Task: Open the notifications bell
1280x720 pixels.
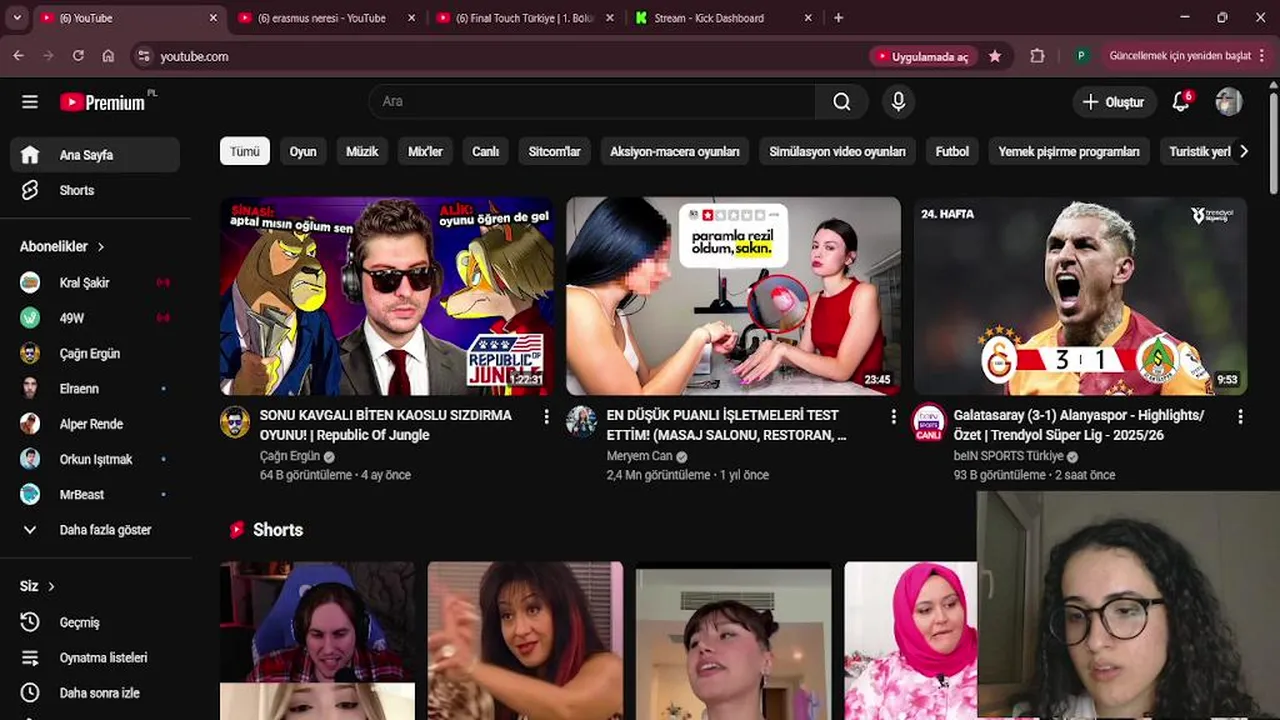Action: click(x=1181, y=101)
